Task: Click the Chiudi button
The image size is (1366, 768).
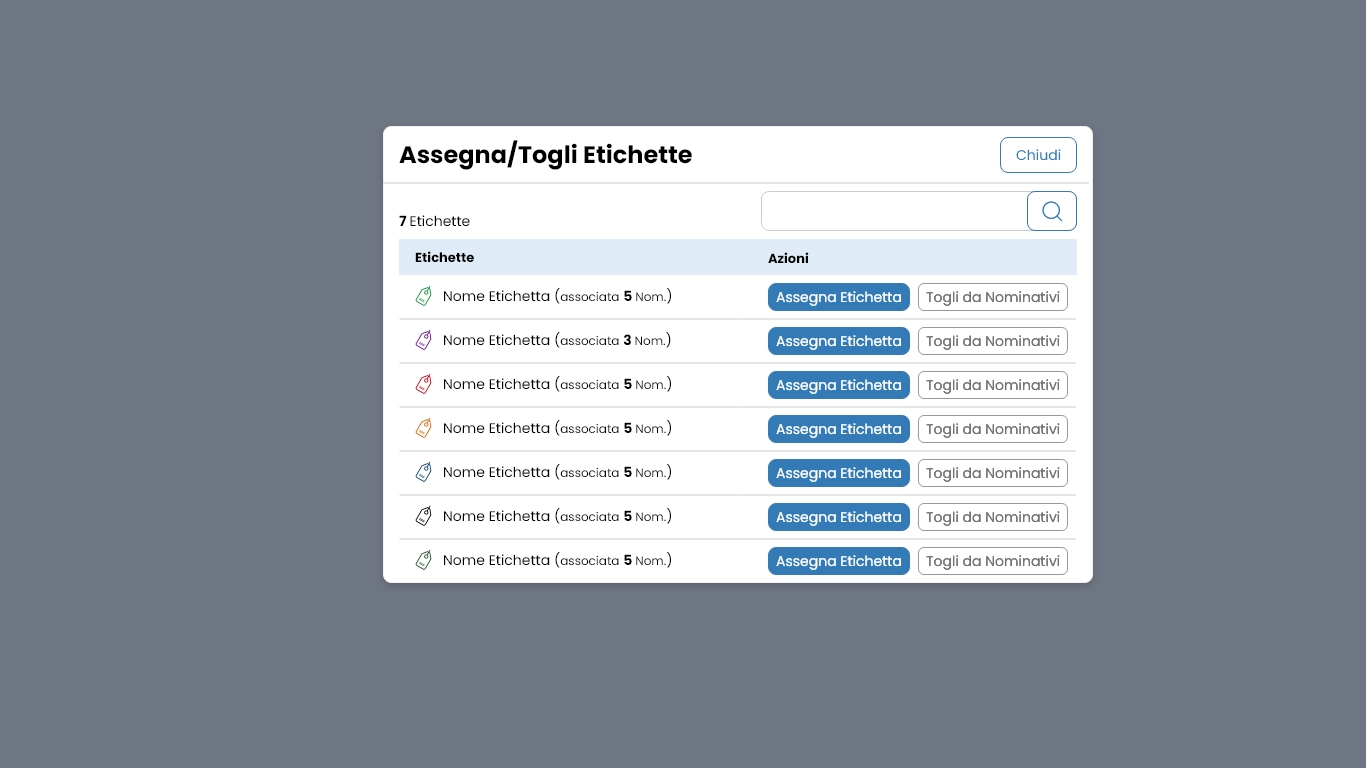Action: tap(1037, 155)
